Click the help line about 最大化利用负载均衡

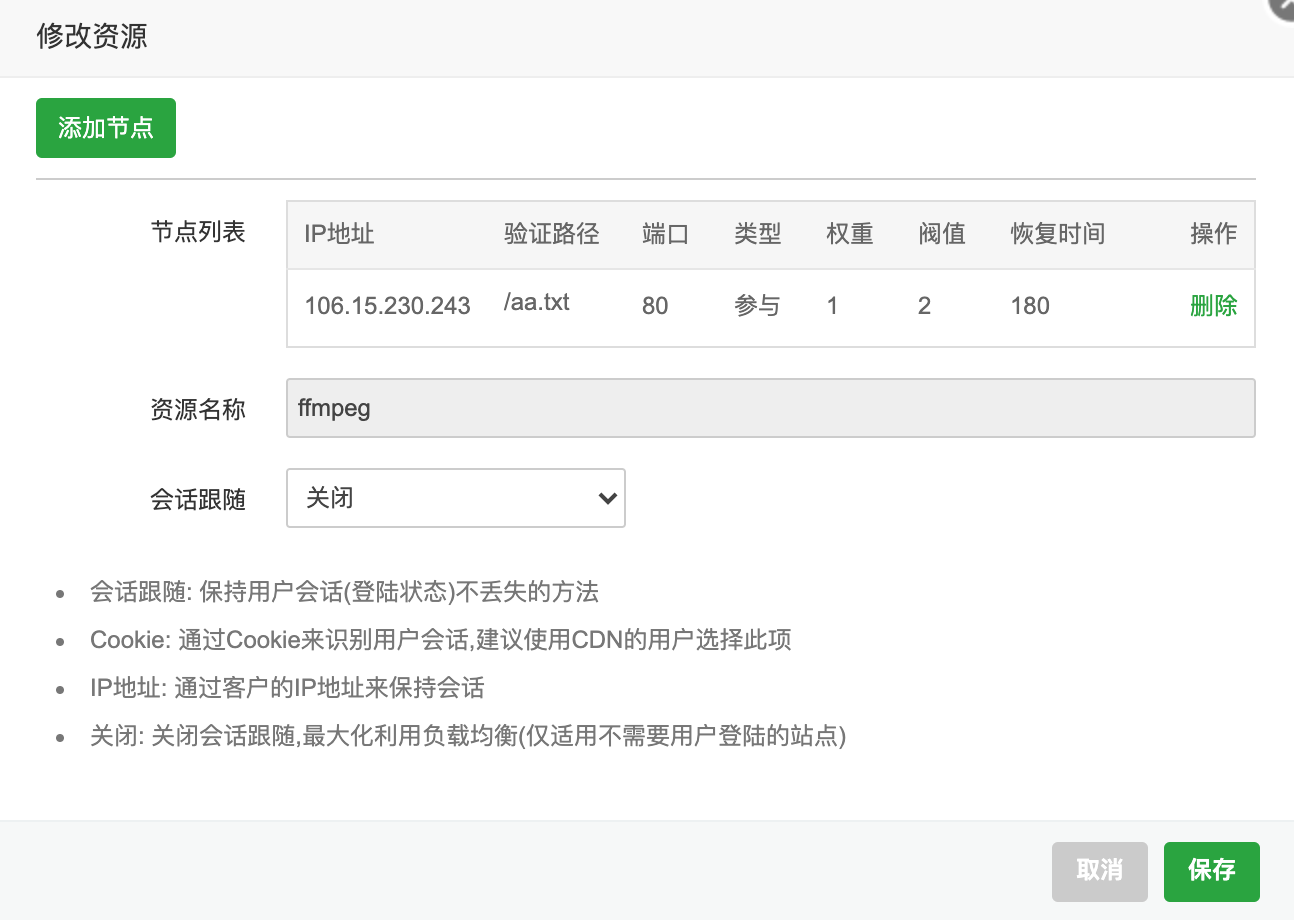pyautogui.click(x=468, y=737)
